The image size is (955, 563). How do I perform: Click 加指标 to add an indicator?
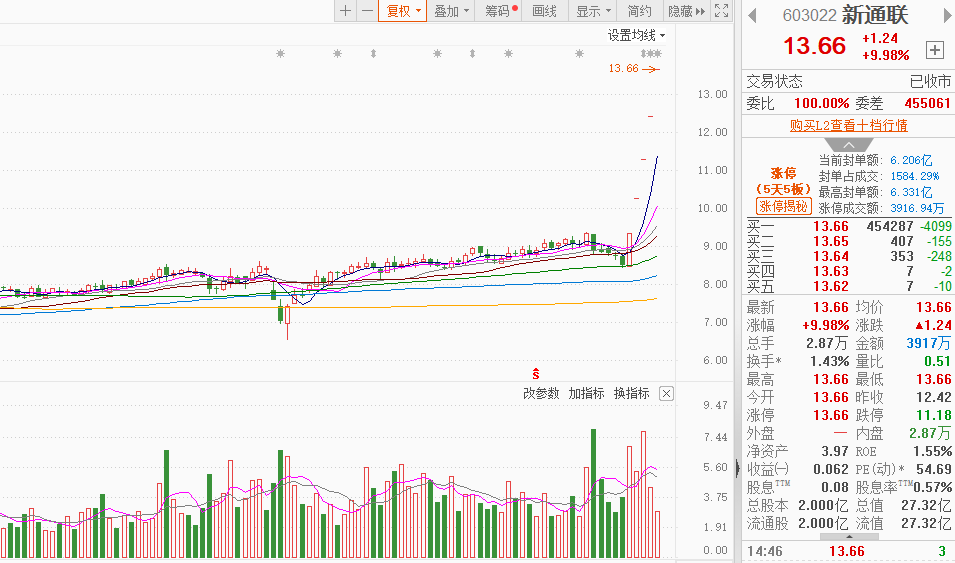[586, 394]
